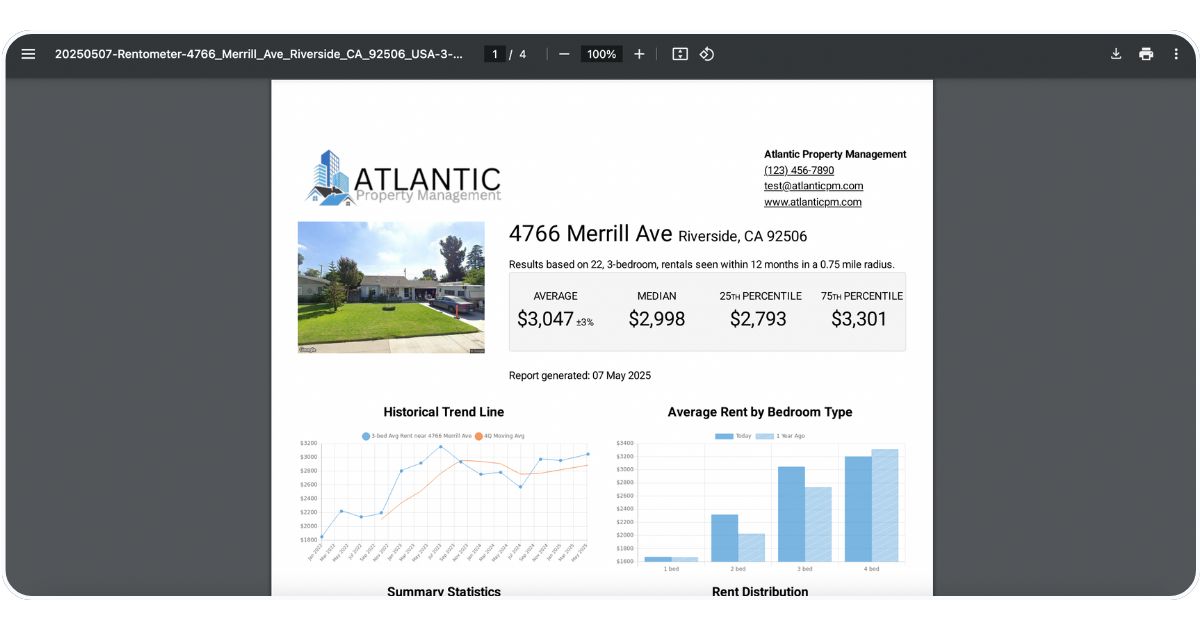Call the (123) 456-7890 phone link
This screenshot has height=630, width=1200.
(x=798, y=170)
